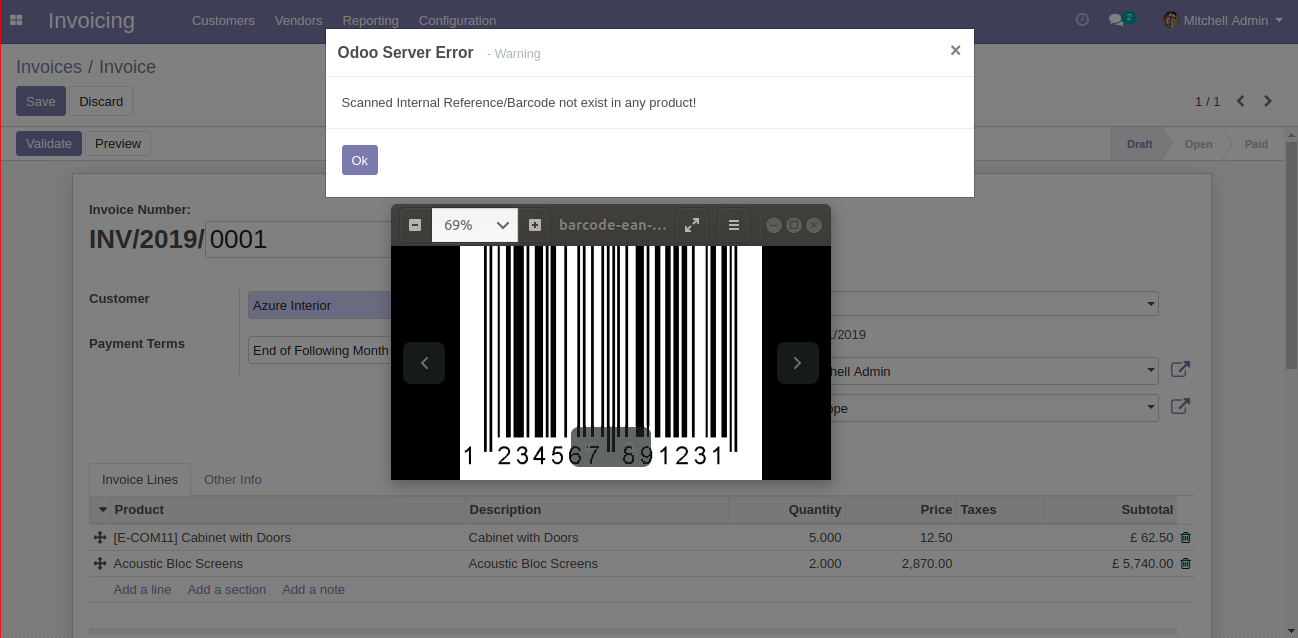1298x638 pixels.
Task: Click Add a note link
Action: (x=313, y=589)
